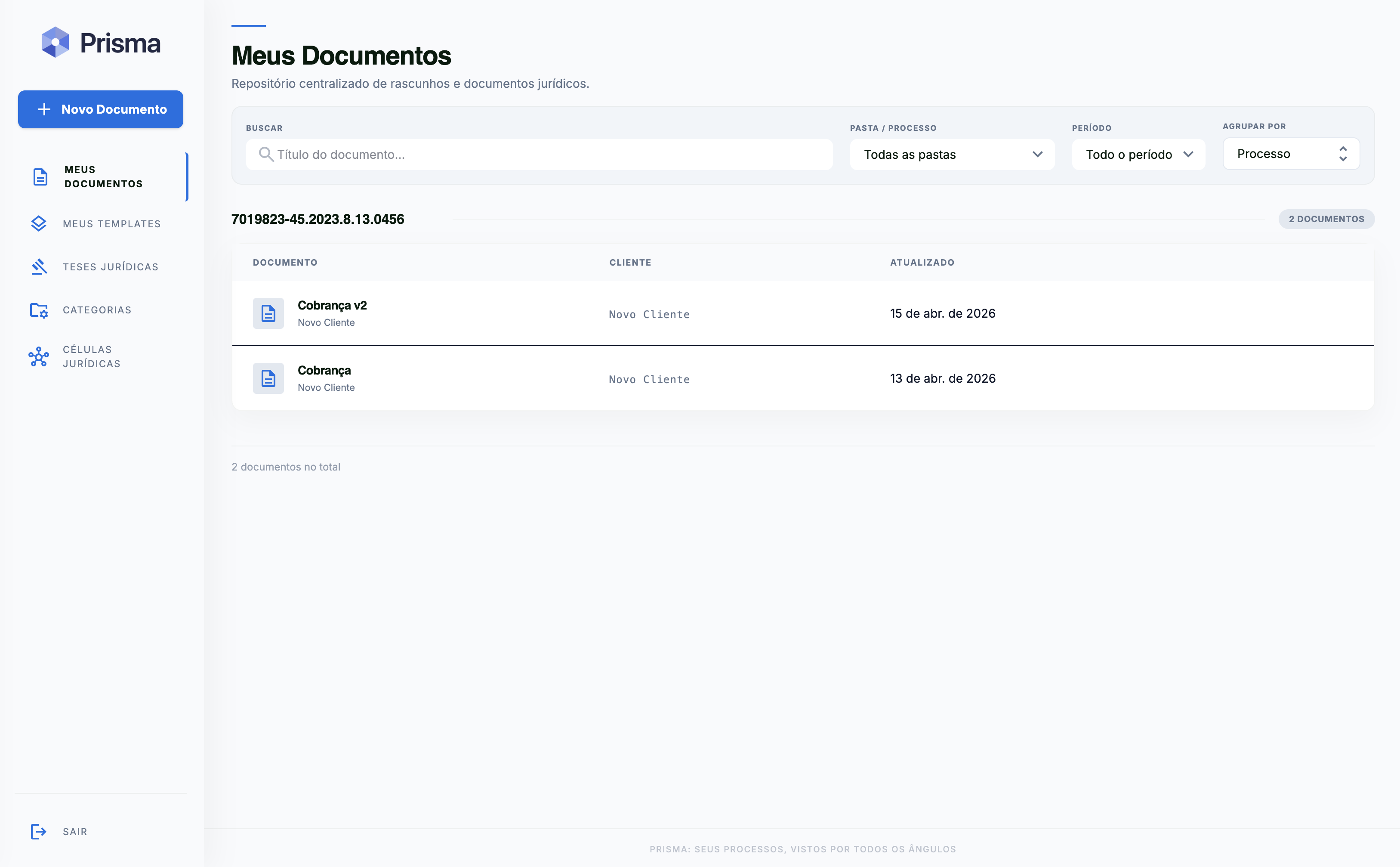Open Meus Documentos in the sidebar
The height and width of the screenshot is (867, 1400).
click(x=102, y=176)
